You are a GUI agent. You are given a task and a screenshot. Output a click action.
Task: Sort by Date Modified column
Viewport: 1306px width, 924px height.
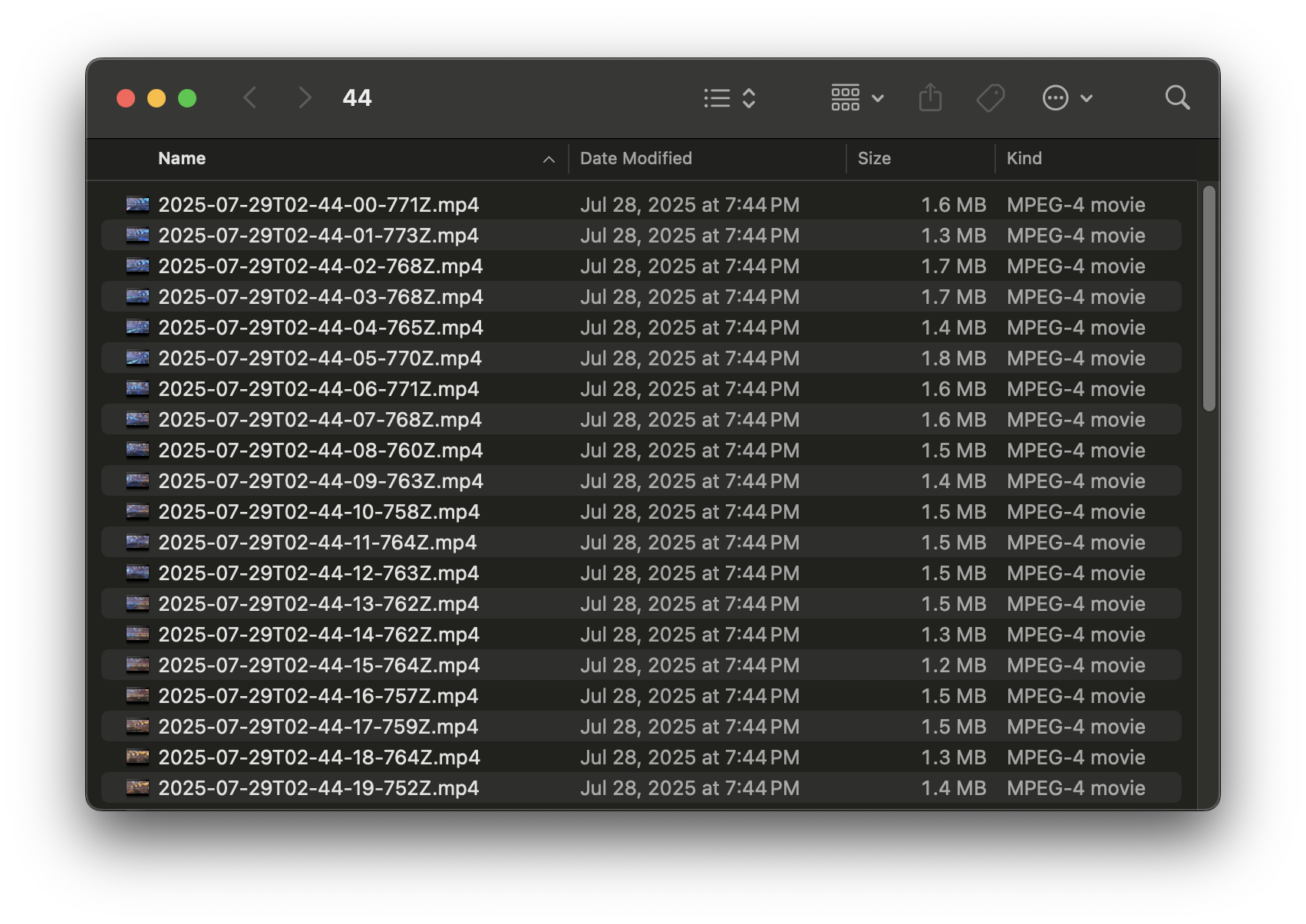[x=635, y=159]
